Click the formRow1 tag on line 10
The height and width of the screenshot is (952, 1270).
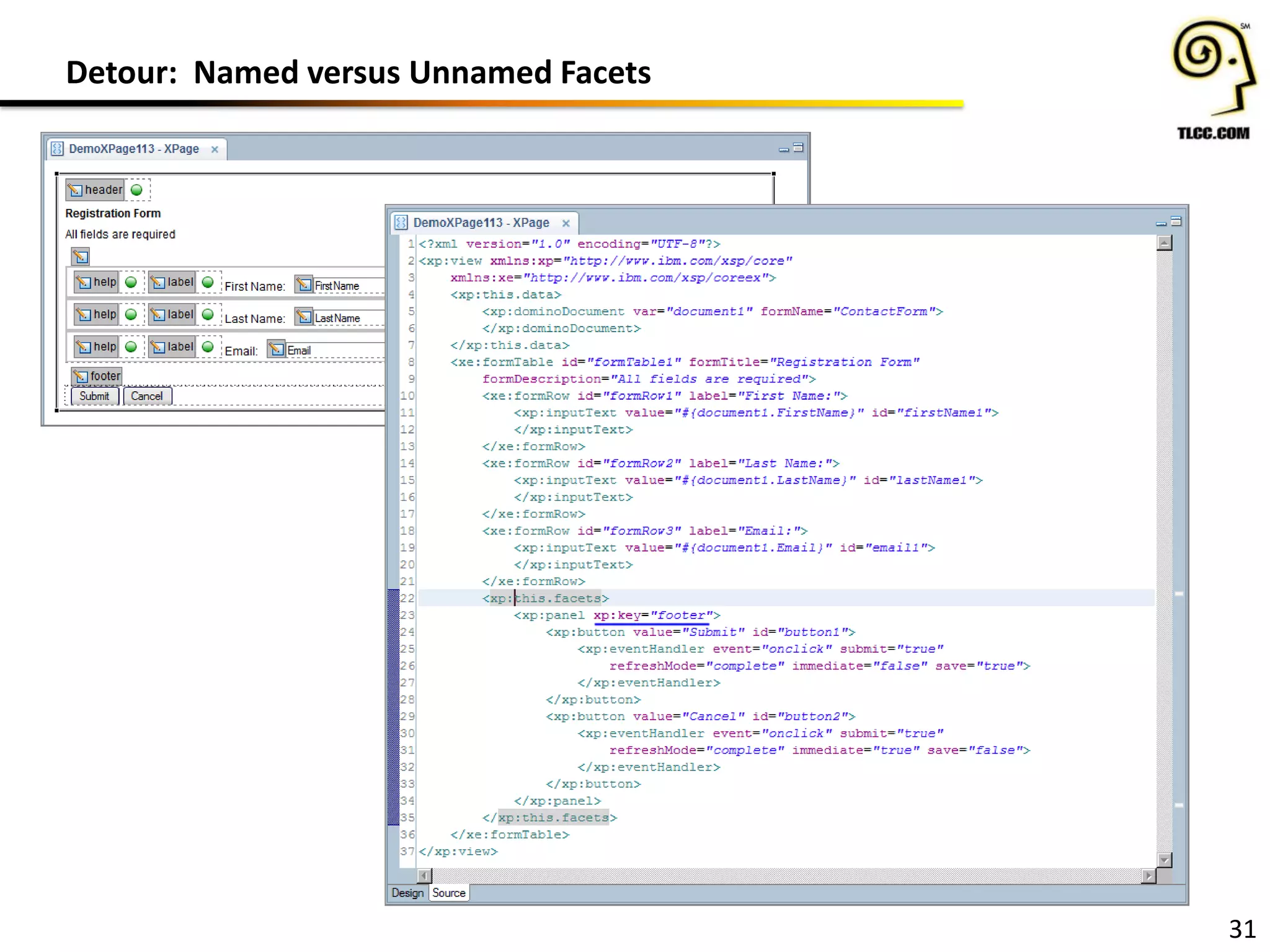665,395
